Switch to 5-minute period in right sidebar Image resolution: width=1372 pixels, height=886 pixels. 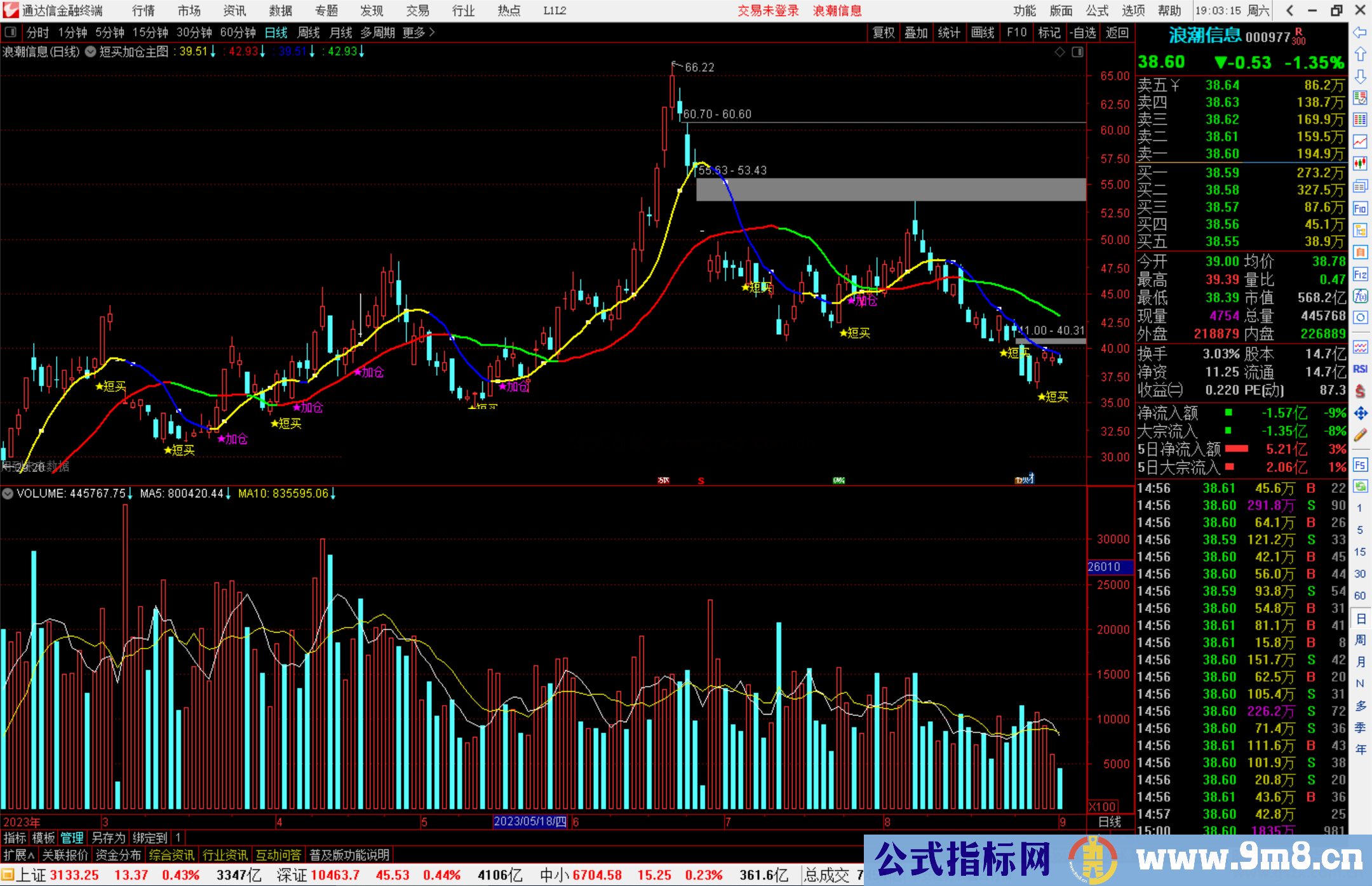click(1360, 530)
